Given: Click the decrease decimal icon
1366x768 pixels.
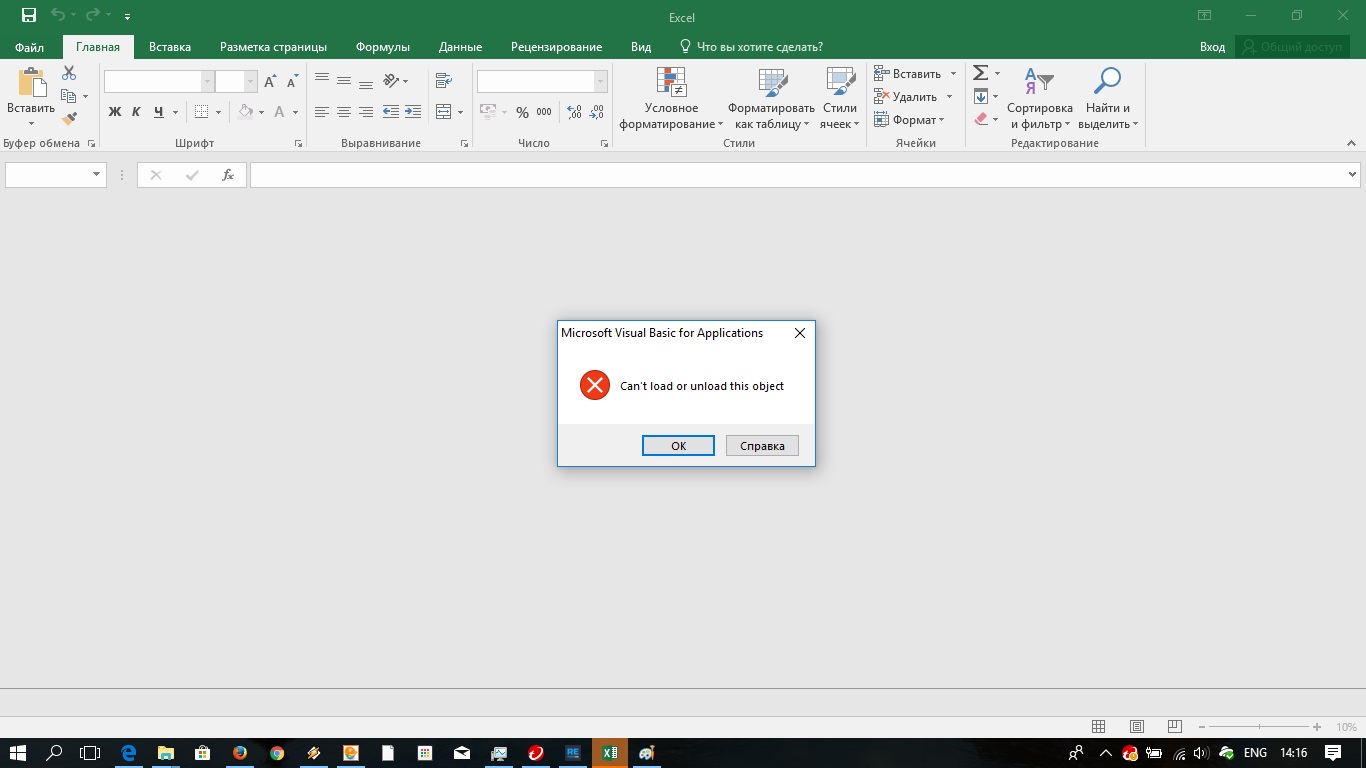Looking at the screenshot, I should click(597, 112).
